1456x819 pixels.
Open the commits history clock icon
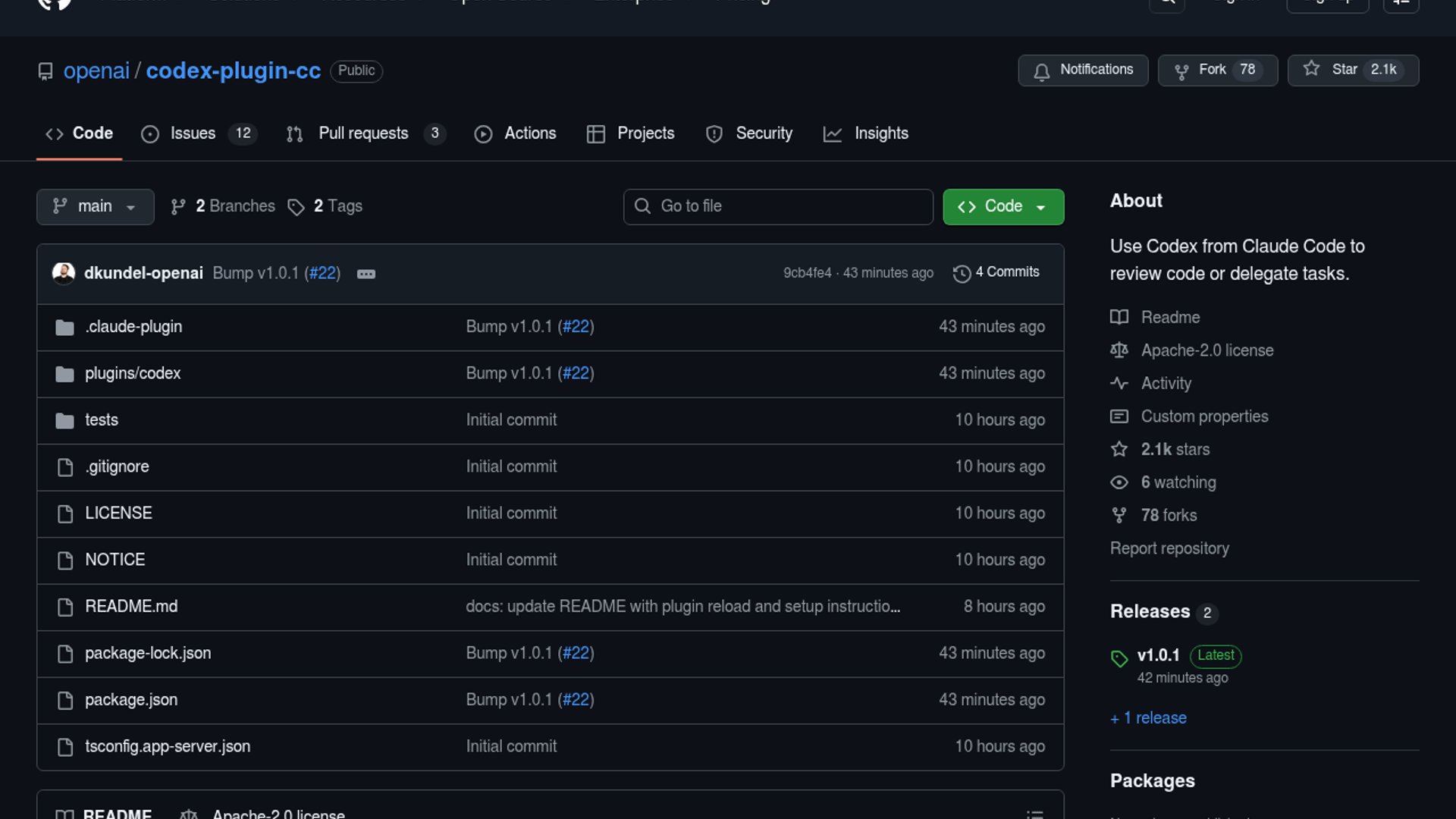pyautogui.click(x=962, y=273)
